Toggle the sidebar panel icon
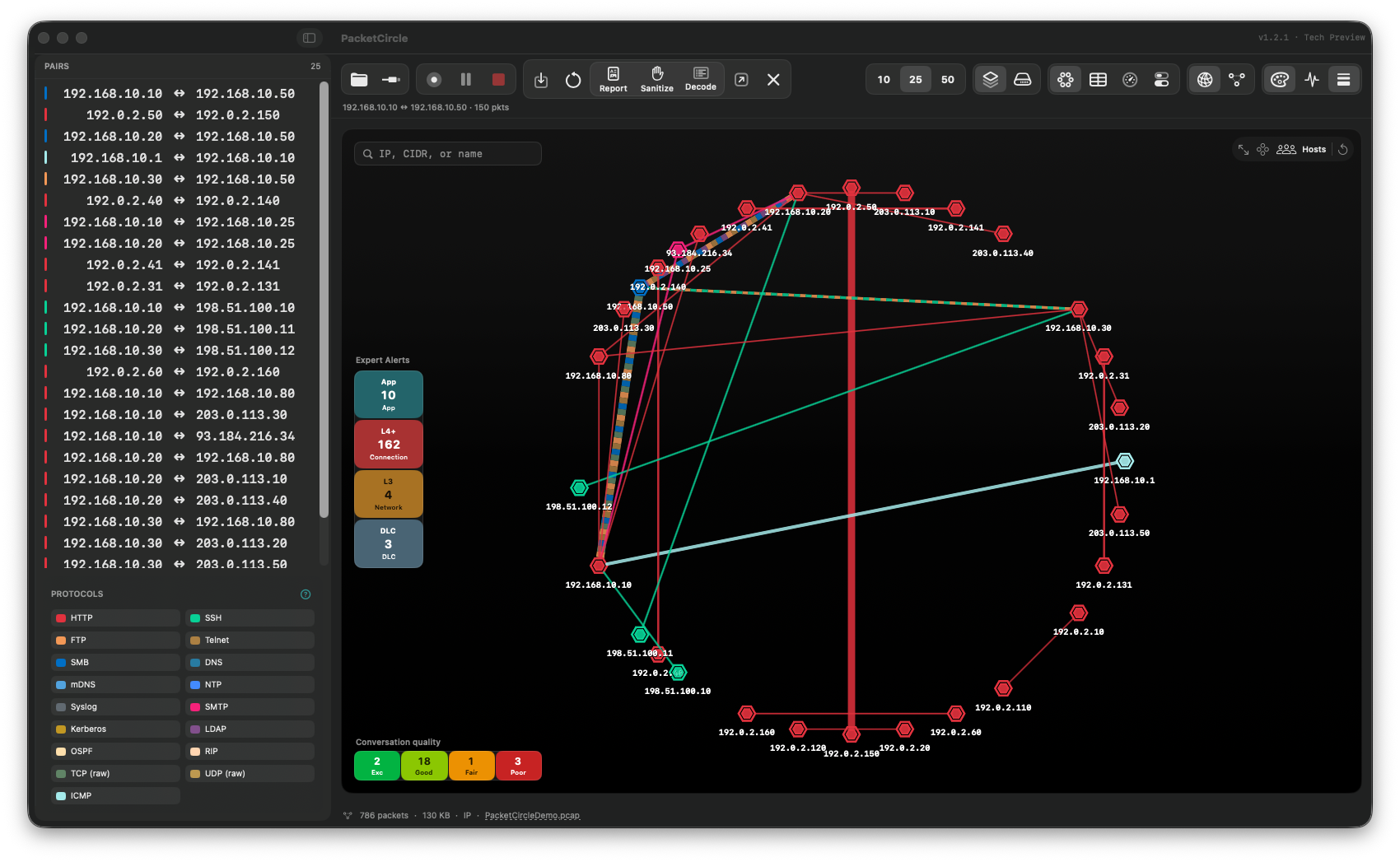This screenshot has width=1400, height=862. coord(310,38)
